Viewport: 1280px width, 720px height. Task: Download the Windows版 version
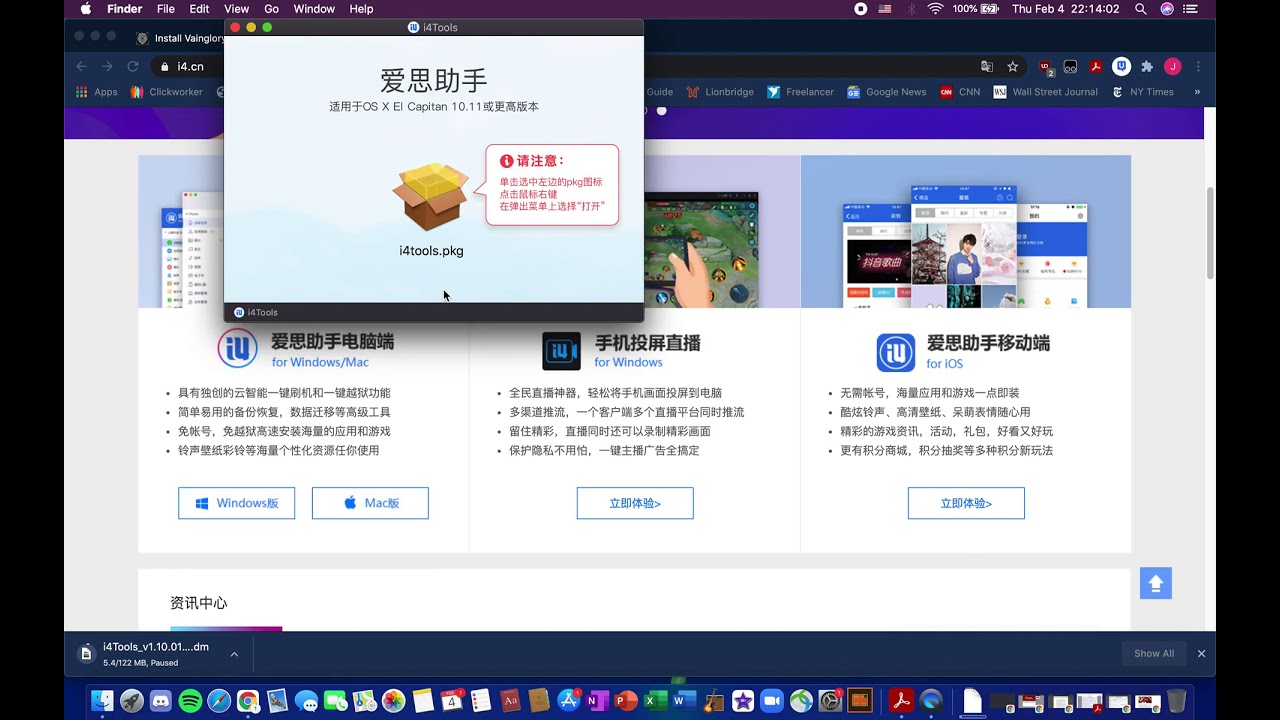point(236,503)
